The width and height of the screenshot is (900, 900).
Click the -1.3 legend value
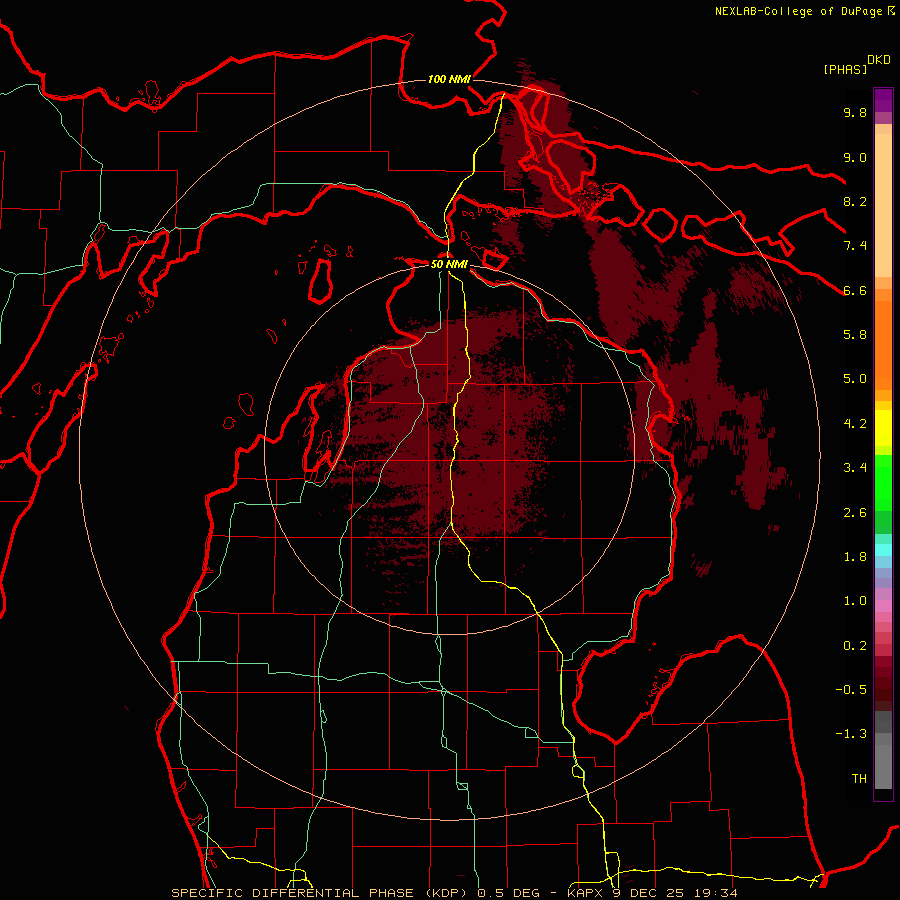851,735
